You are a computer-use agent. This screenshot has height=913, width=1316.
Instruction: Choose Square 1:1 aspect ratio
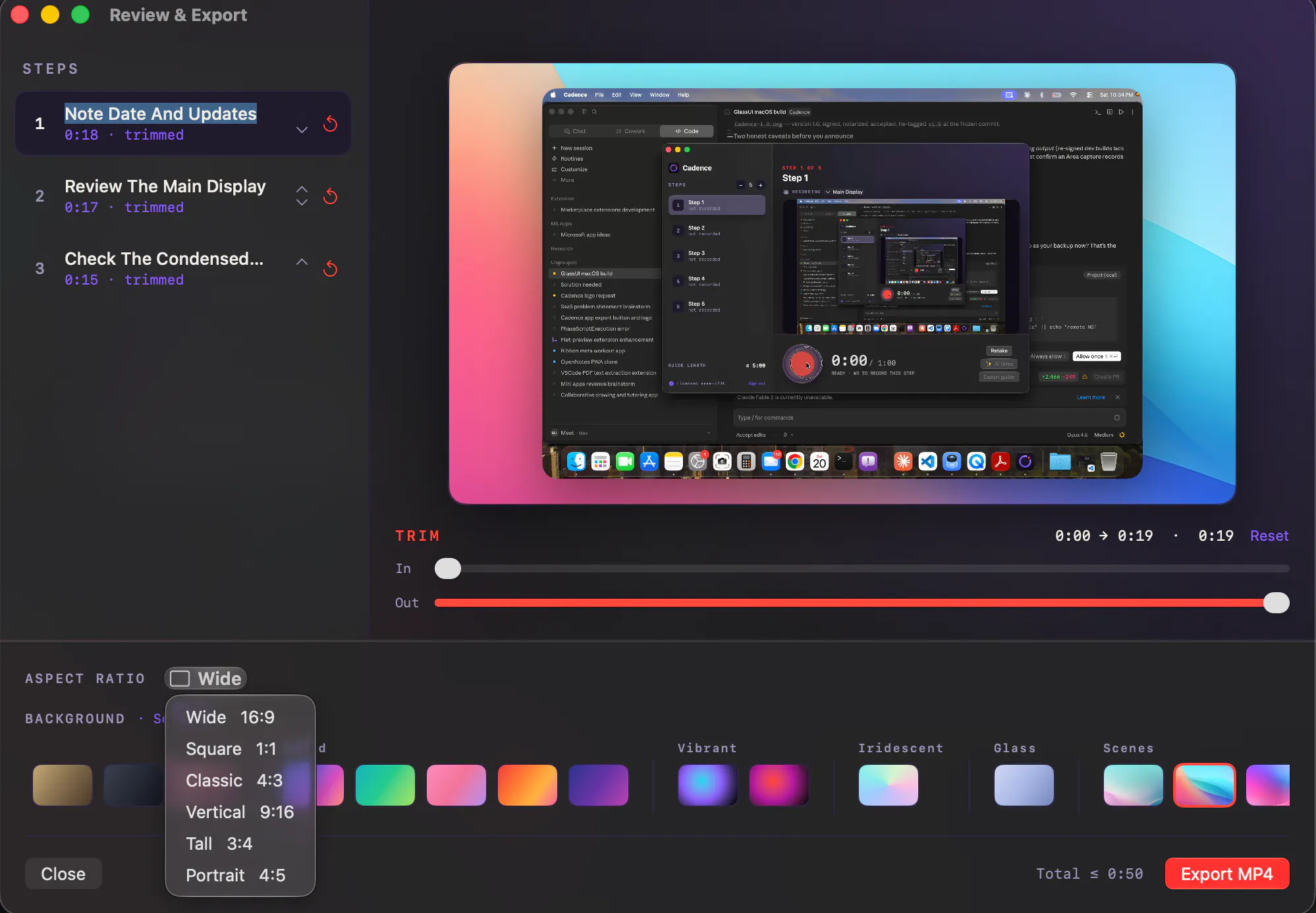[240, 749]
